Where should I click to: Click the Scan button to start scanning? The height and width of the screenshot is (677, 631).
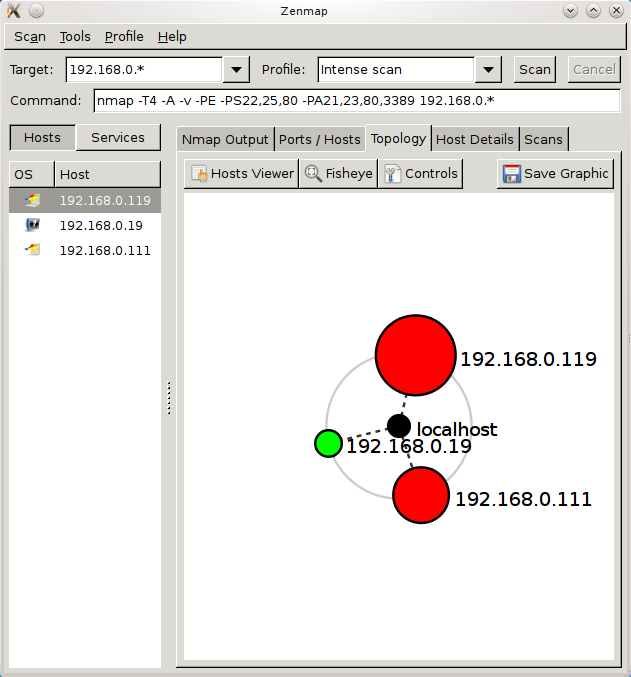click(x=535, y=69)
